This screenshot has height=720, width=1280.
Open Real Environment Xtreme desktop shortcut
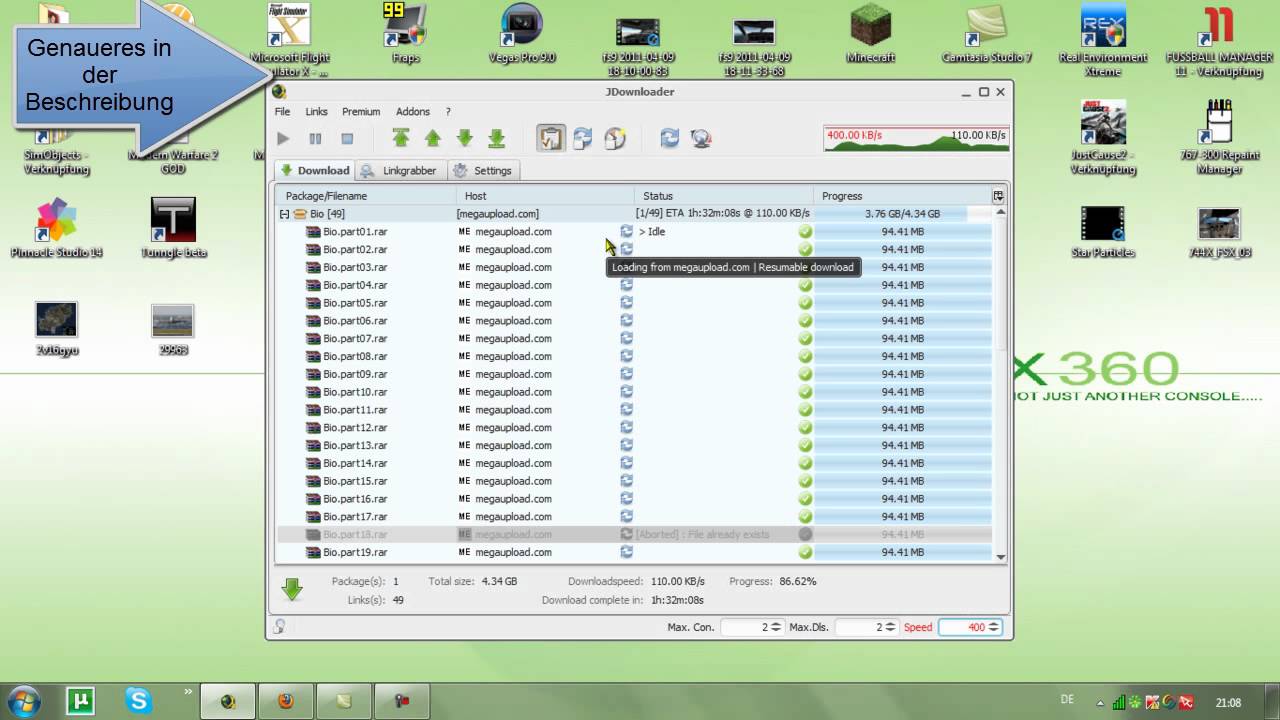pos(1103,40)
